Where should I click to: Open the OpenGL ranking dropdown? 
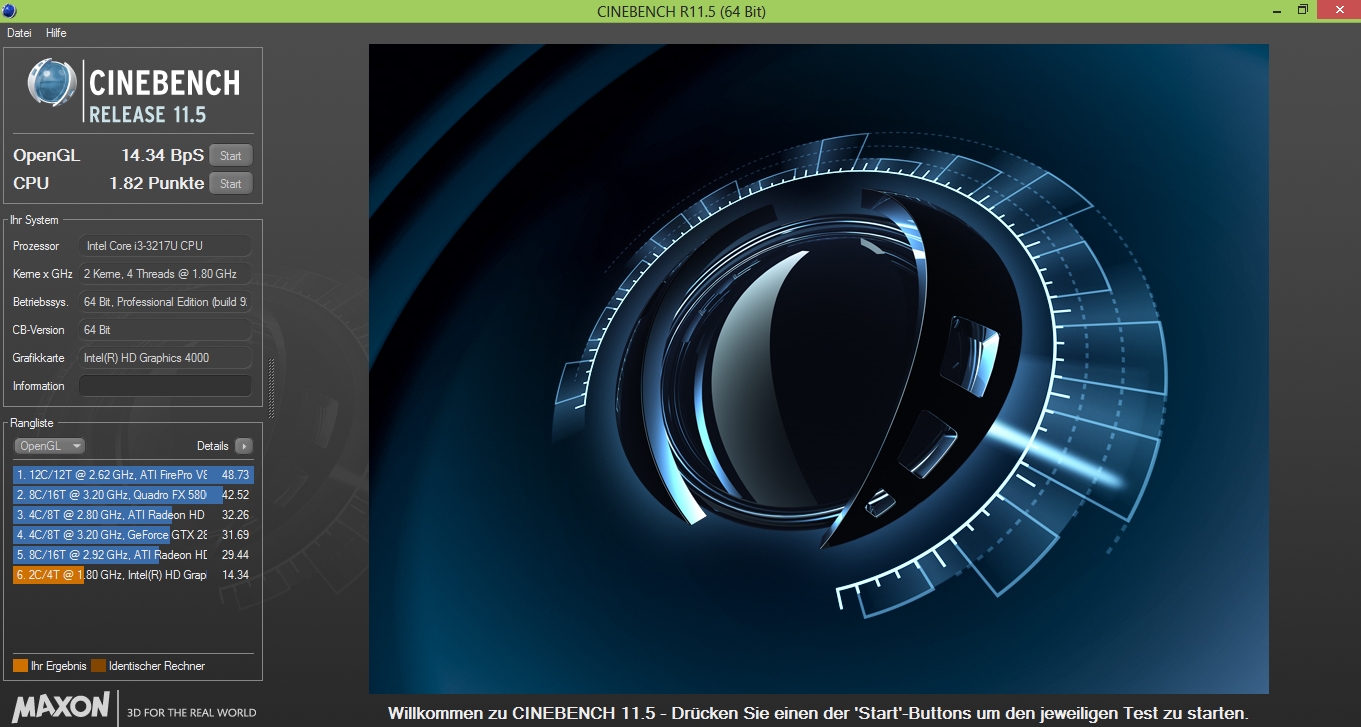tap(49, 446)
